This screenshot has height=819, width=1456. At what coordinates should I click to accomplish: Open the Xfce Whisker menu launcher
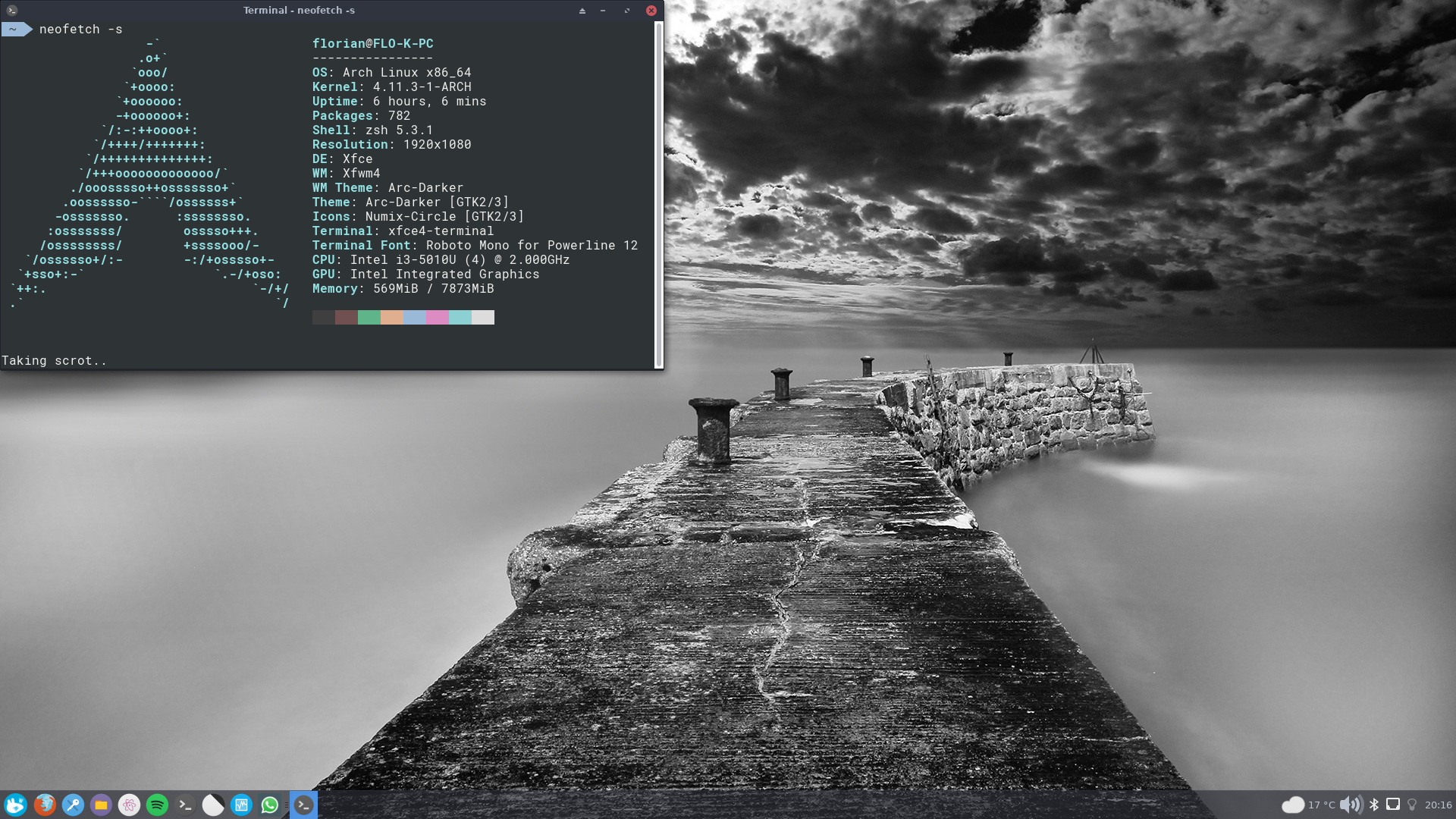(x=15, y=805)
